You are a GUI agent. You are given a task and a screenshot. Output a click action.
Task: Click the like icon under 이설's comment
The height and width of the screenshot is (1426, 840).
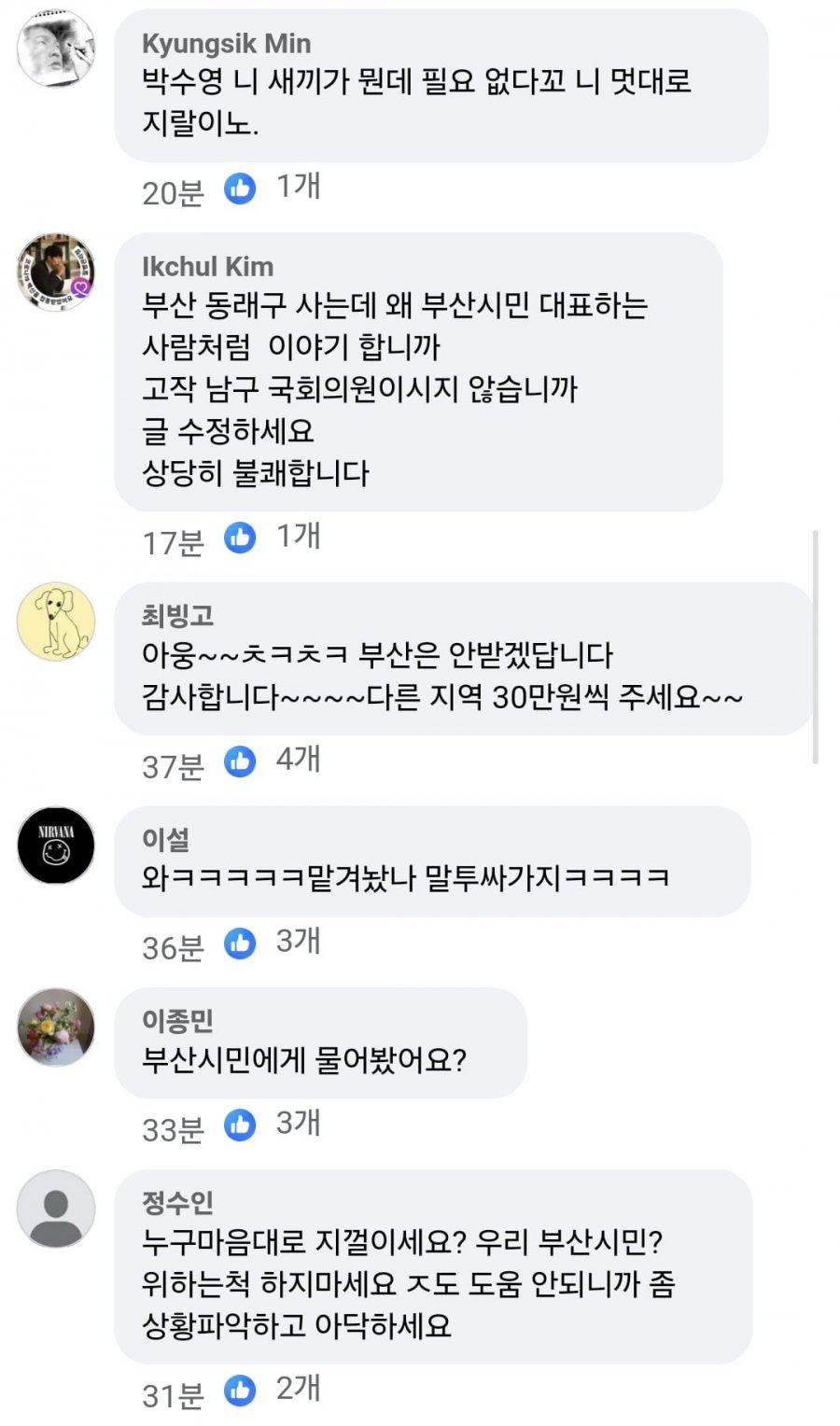(240, 944)
